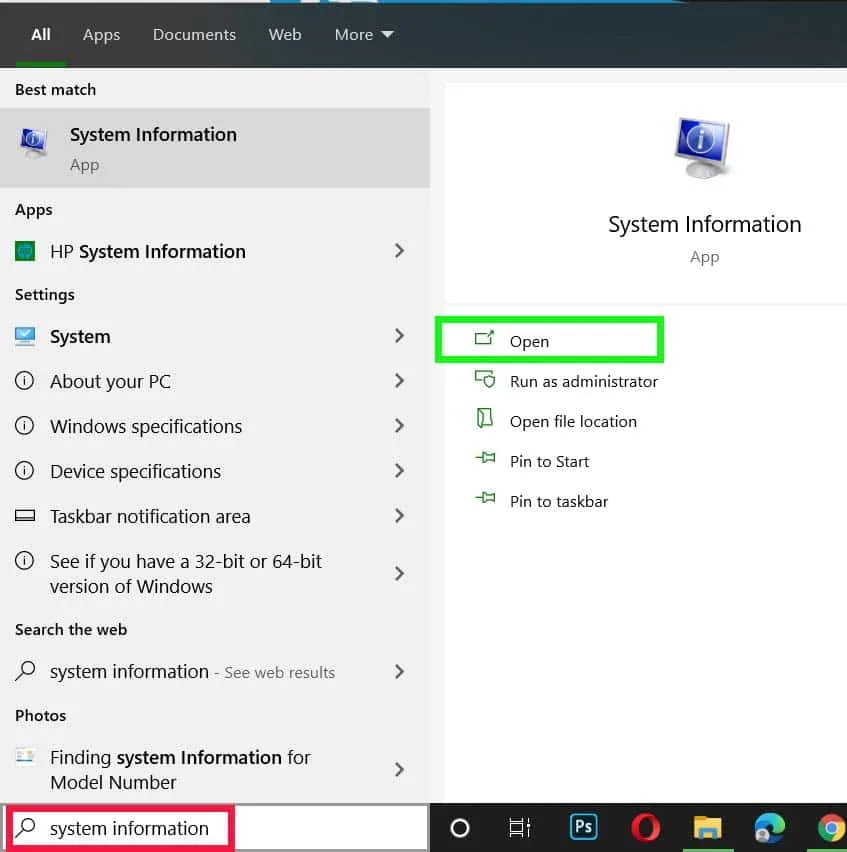847x852 pixels.
Task: Open the More filter dropdown
Action: point(364,35)
